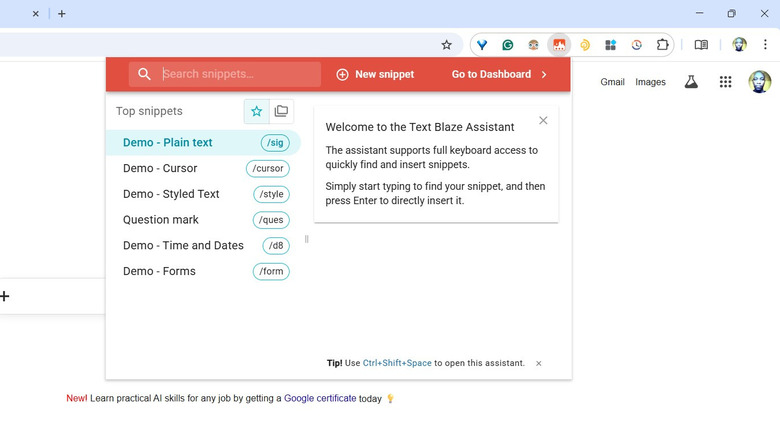780x438 pixels.
Task: Select Demo - Time and Dates snippet
Action: (x=203, y=245)
